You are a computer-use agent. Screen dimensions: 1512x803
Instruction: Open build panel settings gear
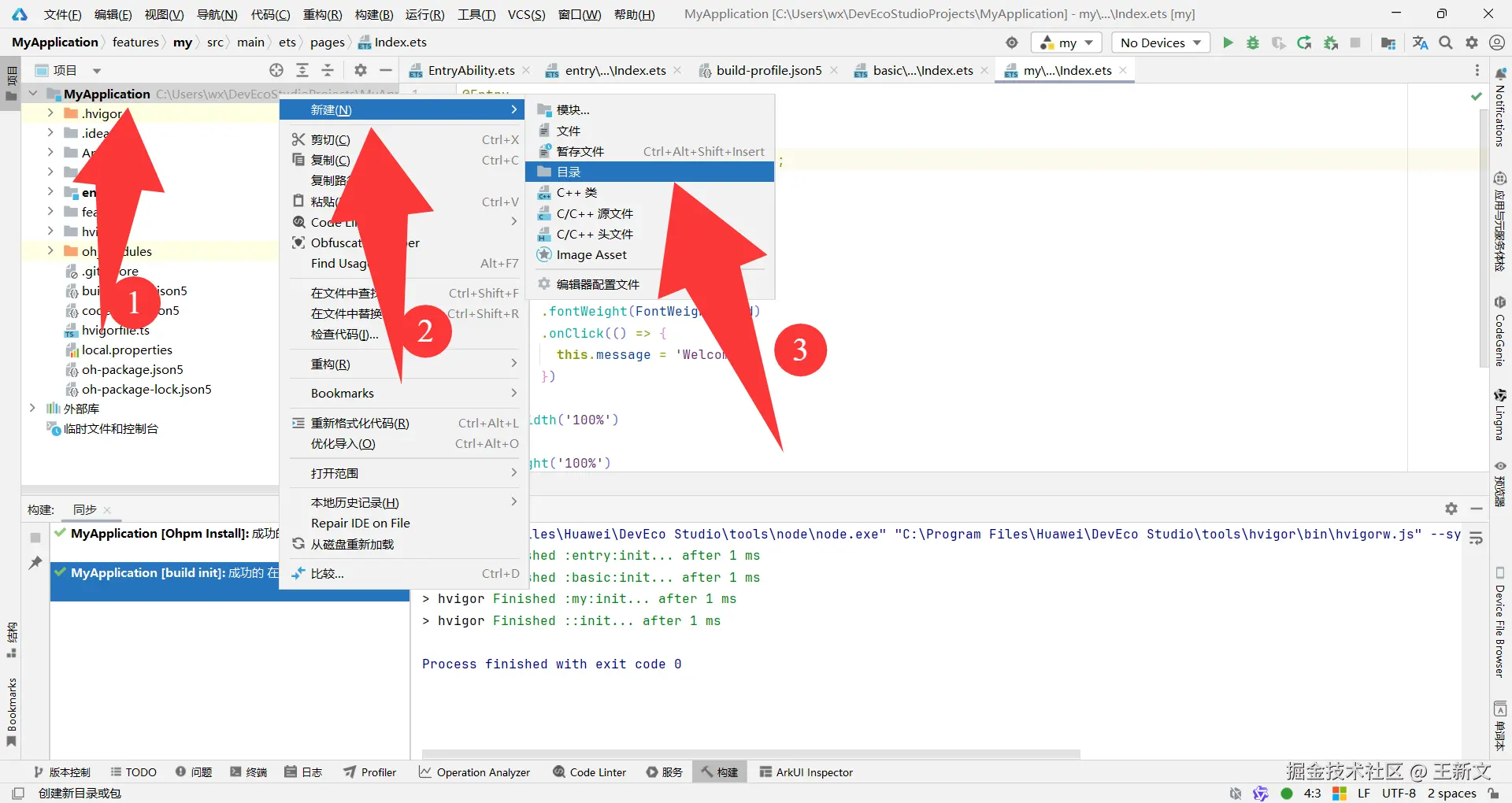1451,509
